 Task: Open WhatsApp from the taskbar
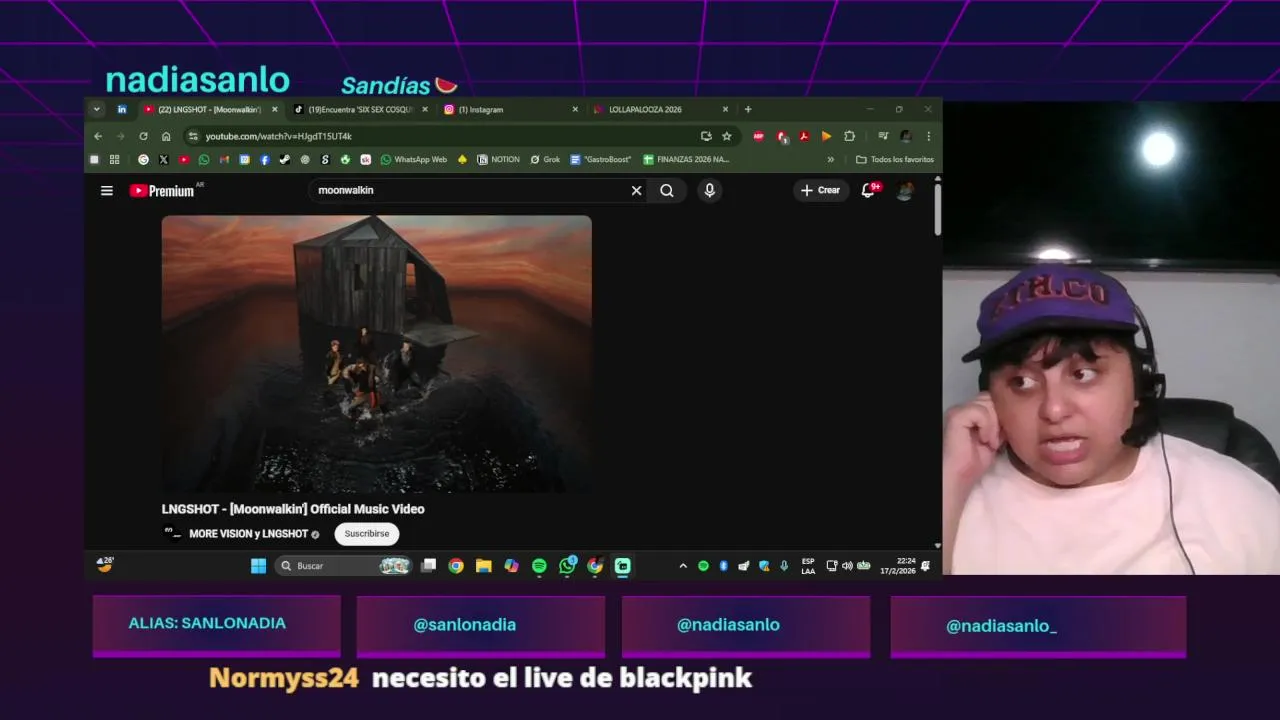[567, 566]
